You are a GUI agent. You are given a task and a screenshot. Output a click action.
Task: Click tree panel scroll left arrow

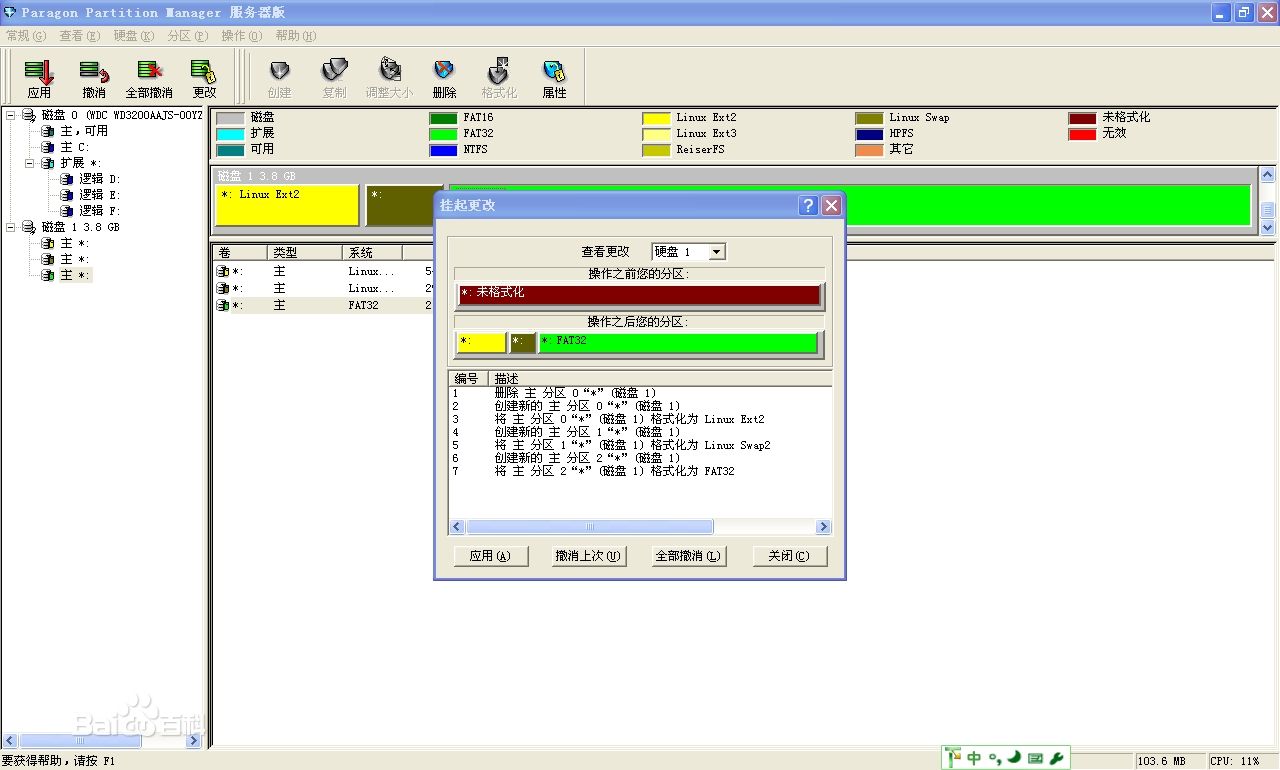click(x=9, y=741)
